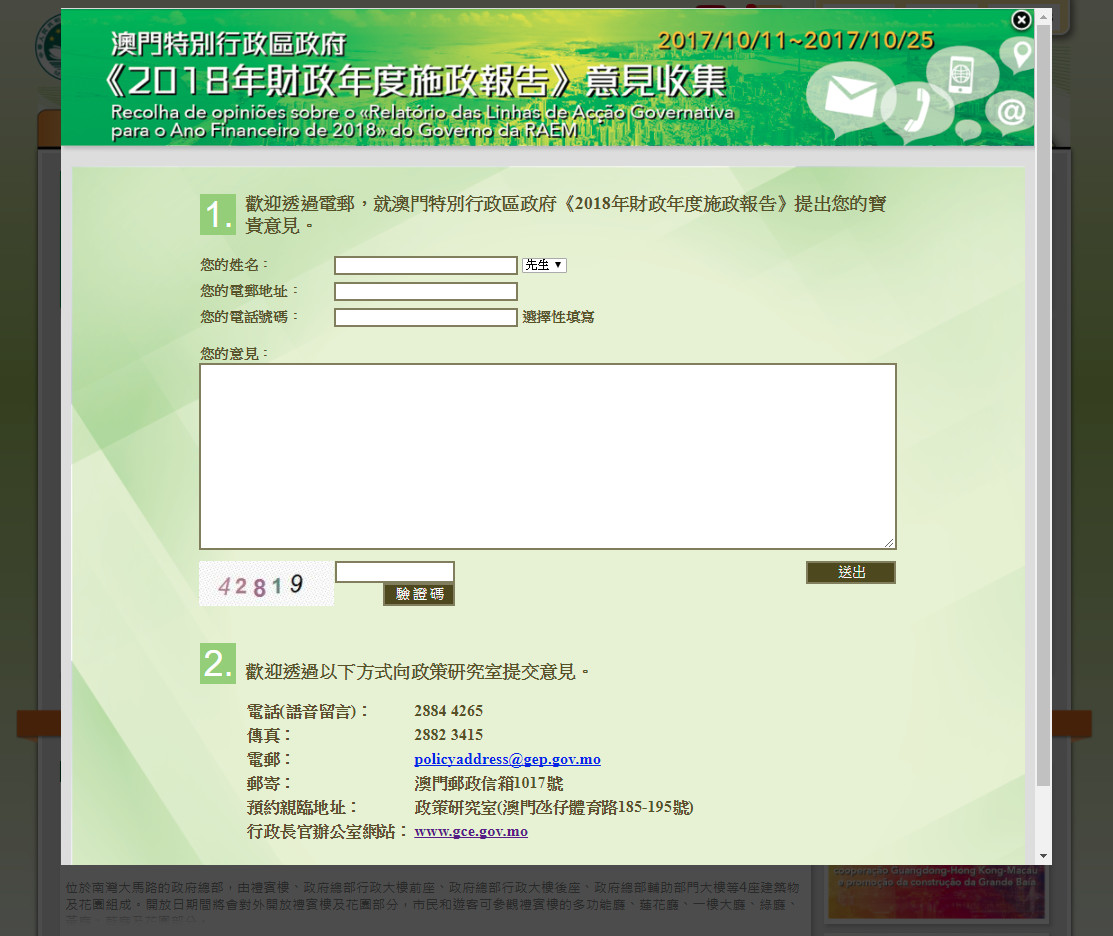The height and width of the screenshot is (936, 1113).
Task: Click the captcha code entry box
Action: pos(394,572)
